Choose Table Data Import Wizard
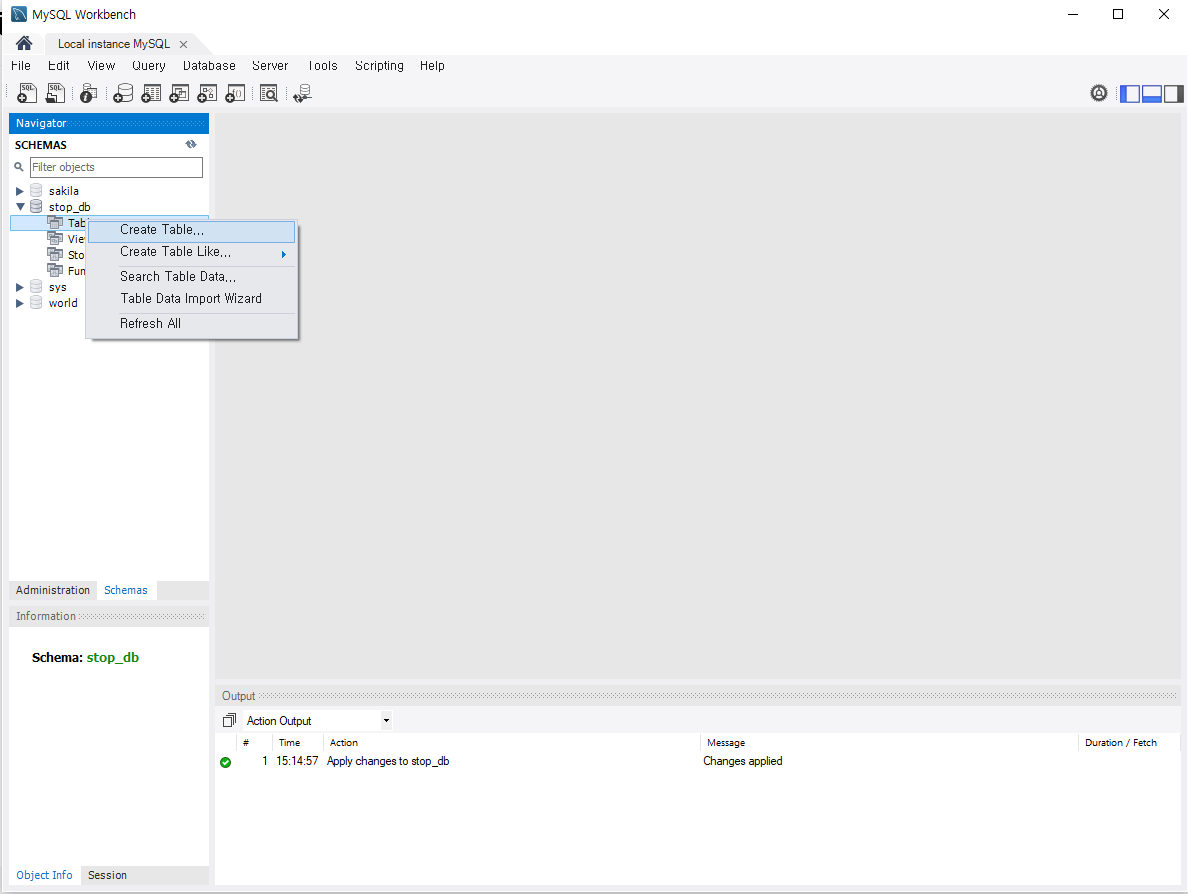 coord(192,299)
